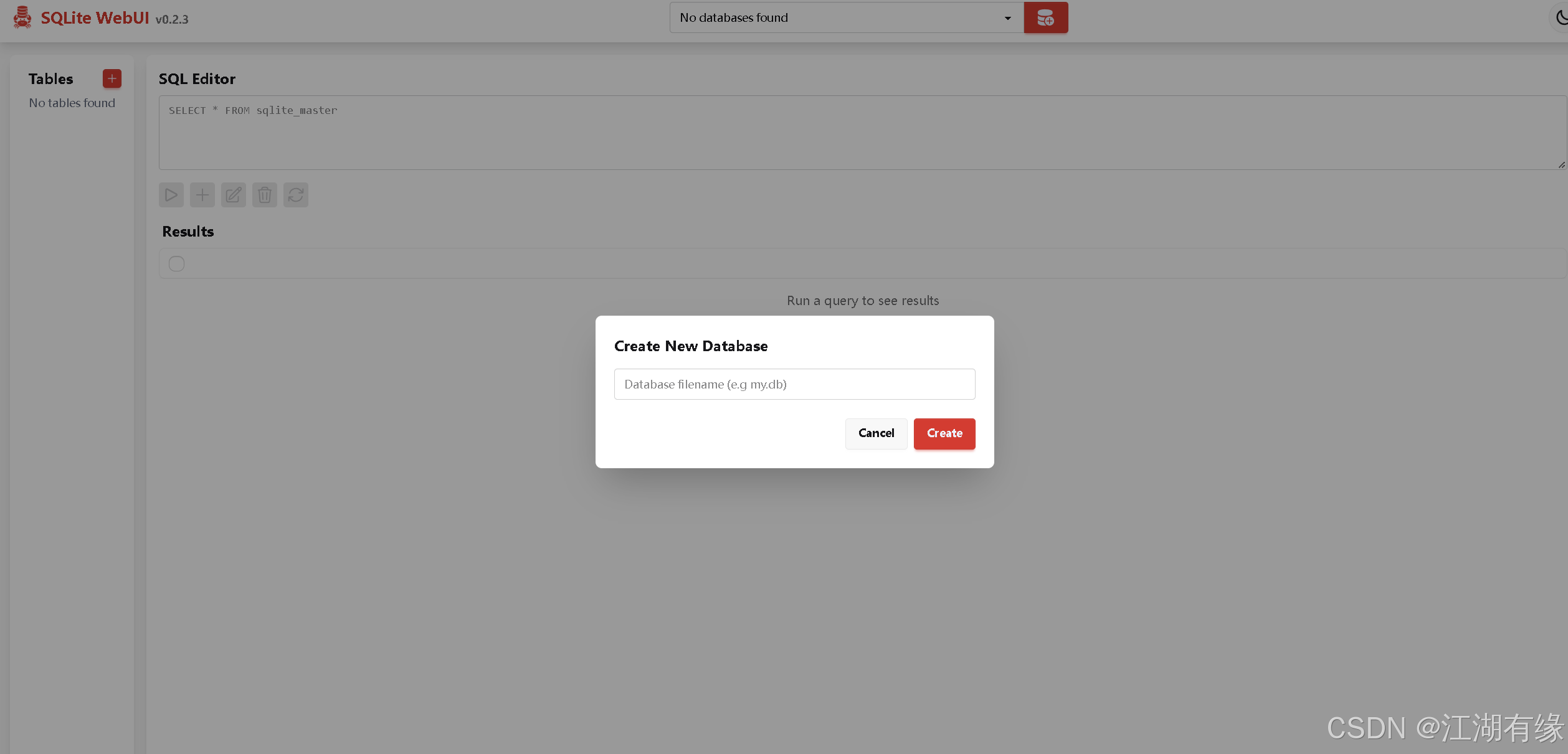Image resolution: width=1568 pixels, height=754 pixels.
Task: Add a new table with plus icon
Action: tap(112, 78)
